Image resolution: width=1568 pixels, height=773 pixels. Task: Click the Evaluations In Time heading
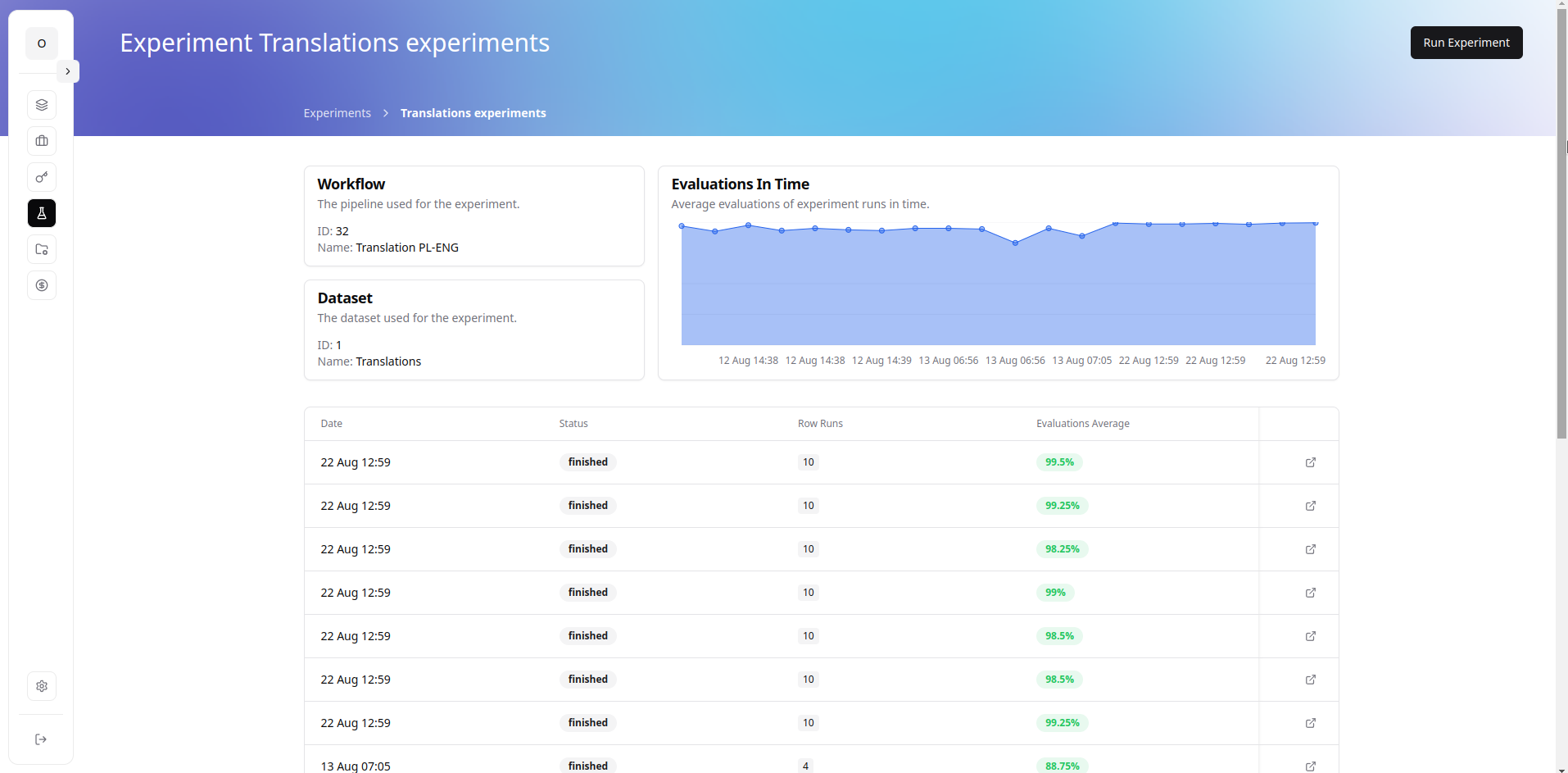tap(741, 184)
